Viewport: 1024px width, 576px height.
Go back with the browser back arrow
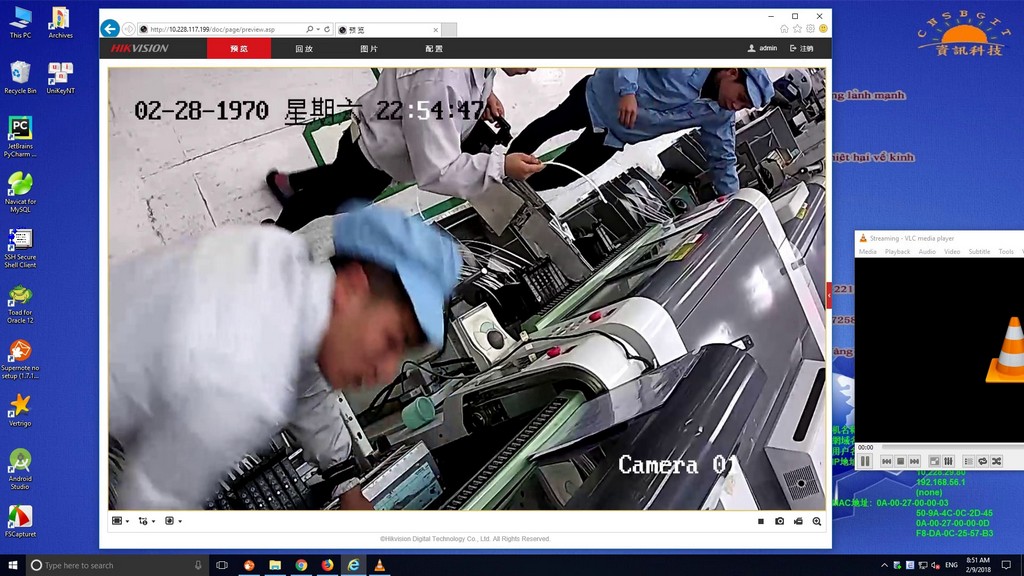(x=110, y=29)
